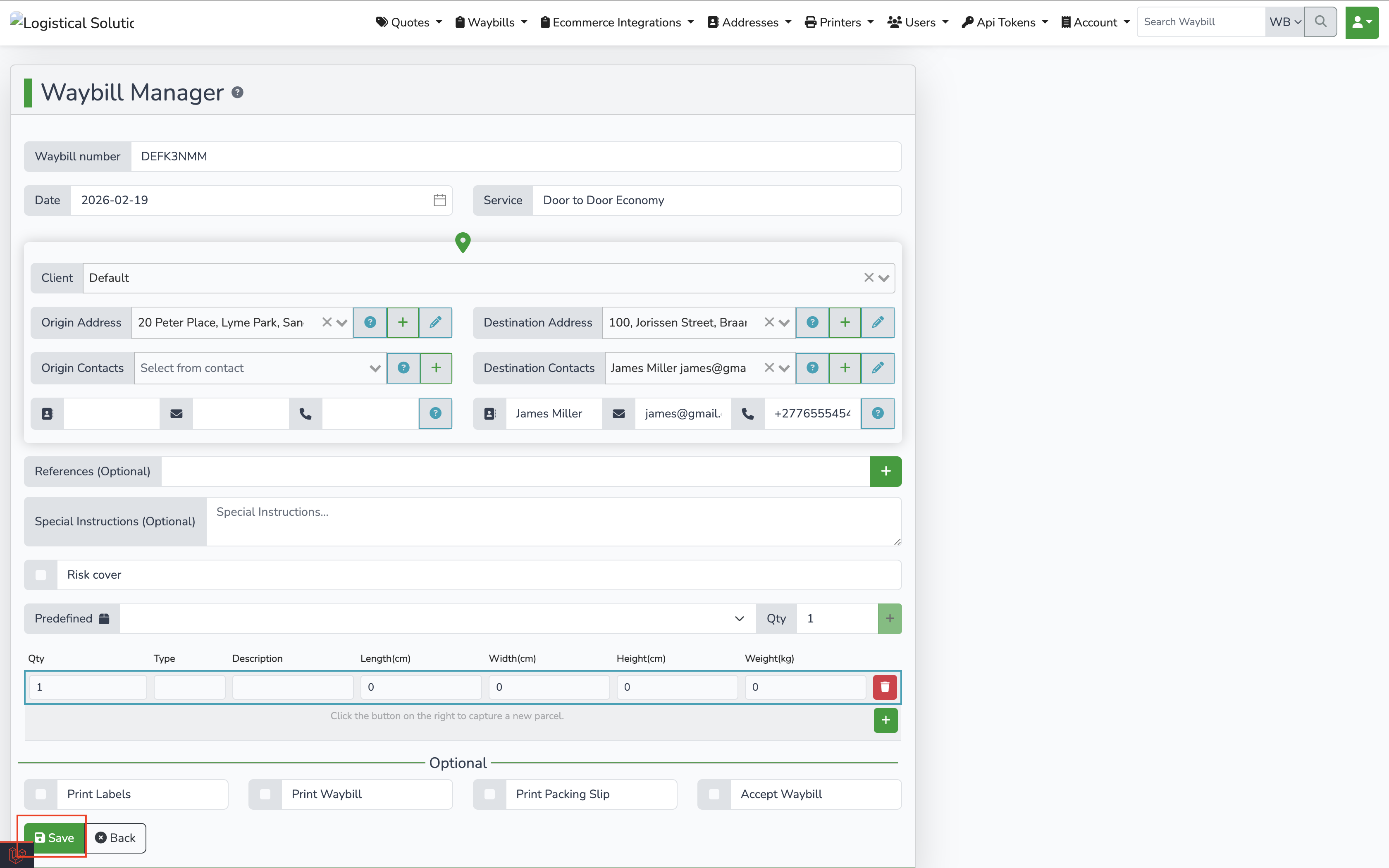Open the Waybills menu
The width and height of the screenshot is (1389, 868).
coord(491,22)
